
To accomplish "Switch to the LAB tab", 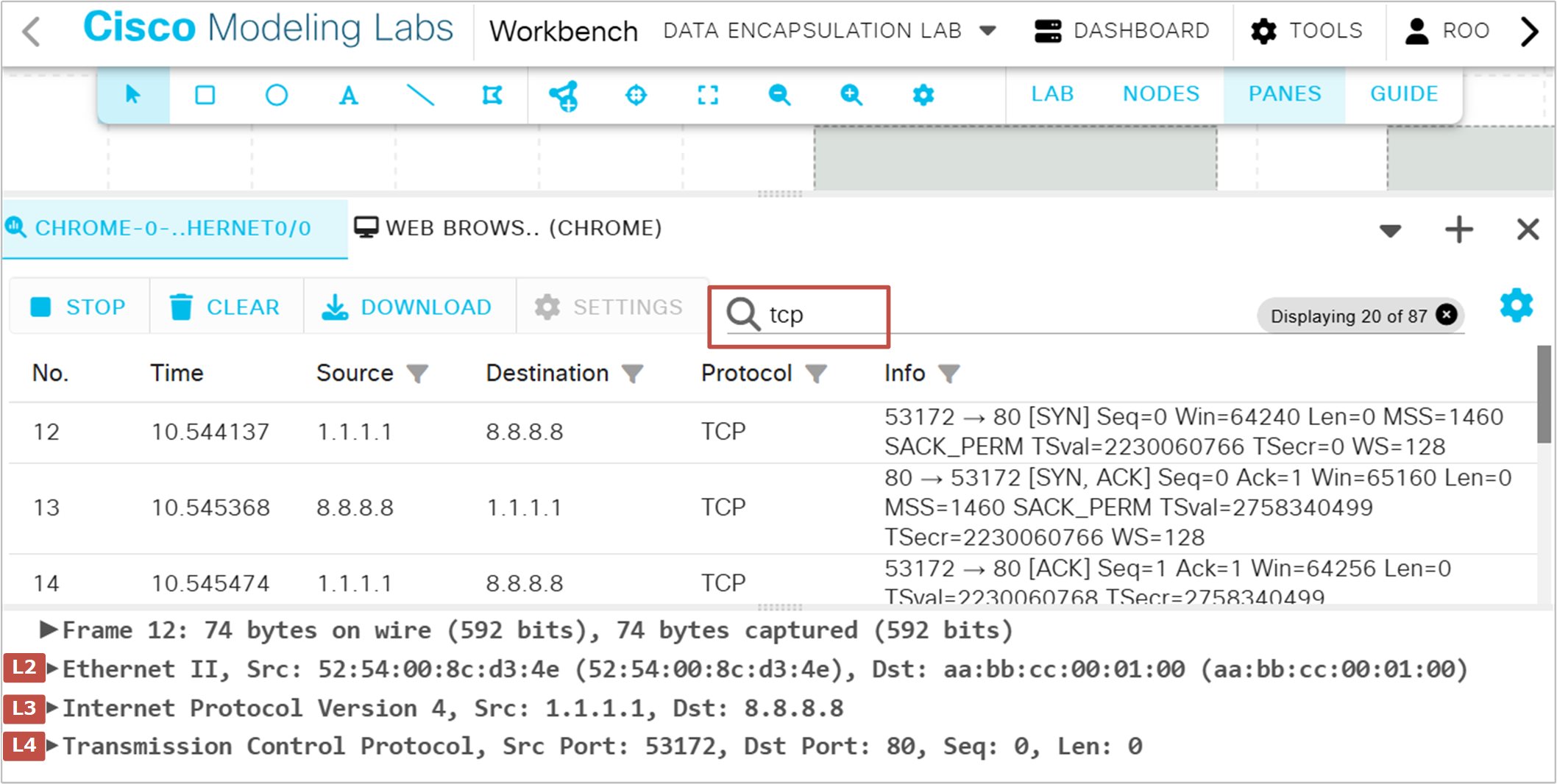I will (x=1052, y=94).
